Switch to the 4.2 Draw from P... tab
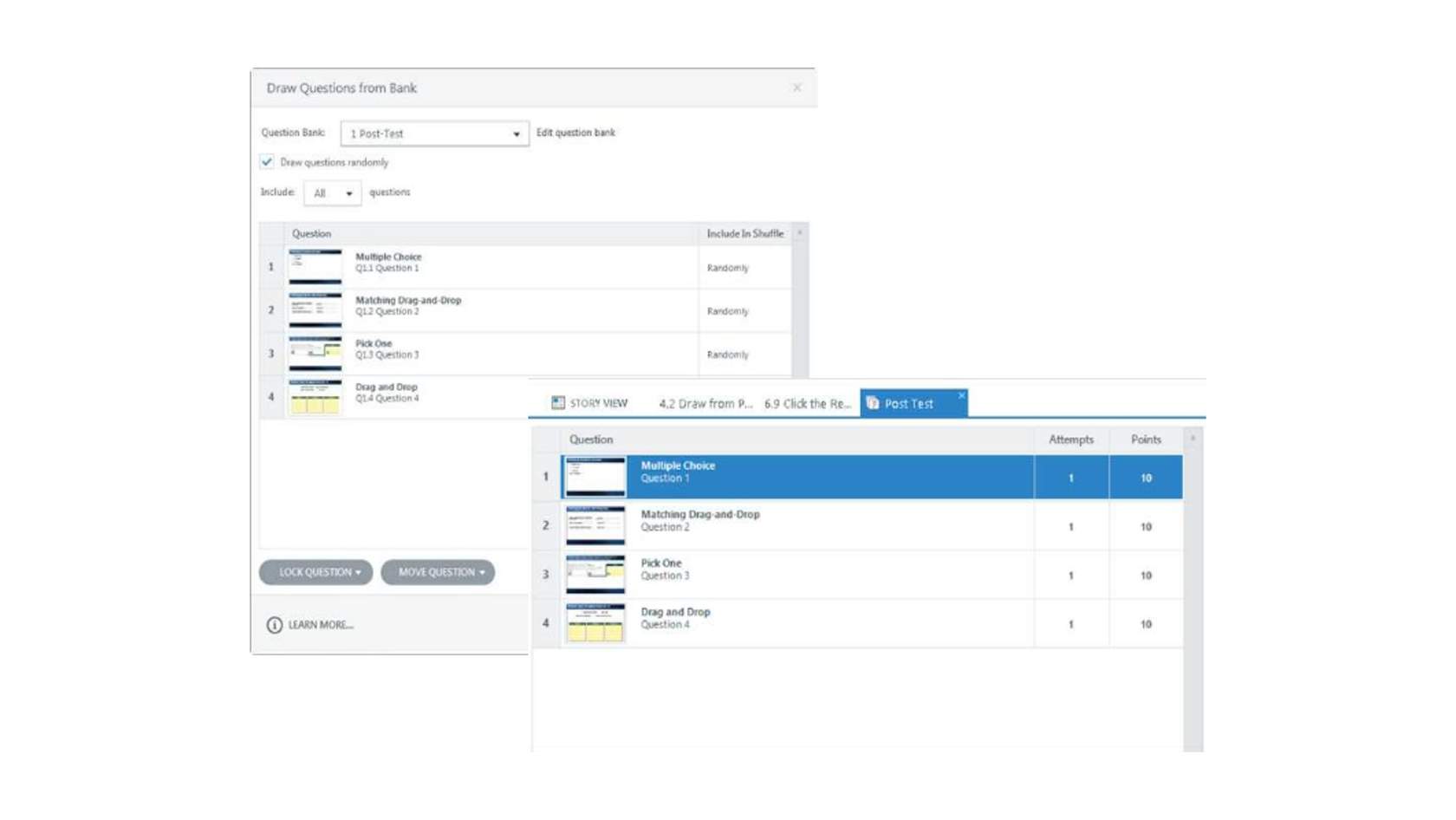This screenshot has width=1456, height=820. 705,404
